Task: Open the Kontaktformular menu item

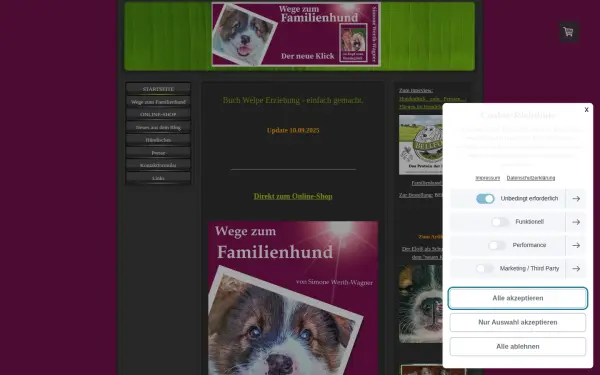Action: coord(158,165)
